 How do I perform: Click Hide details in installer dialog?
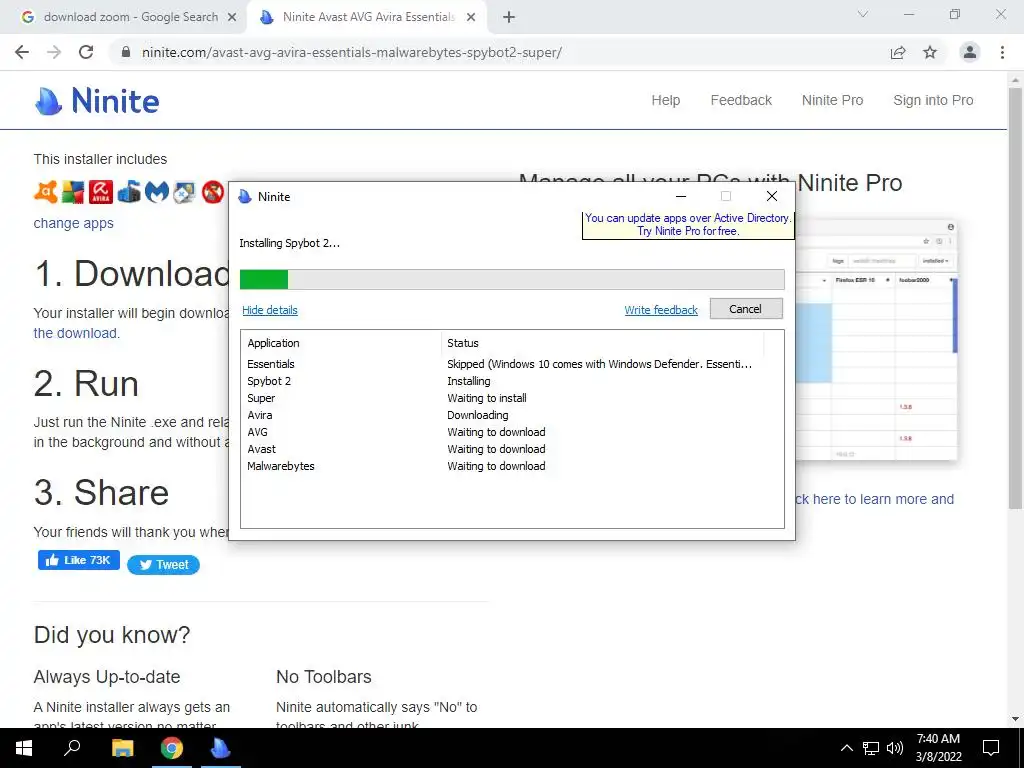(x=270, y=310)
